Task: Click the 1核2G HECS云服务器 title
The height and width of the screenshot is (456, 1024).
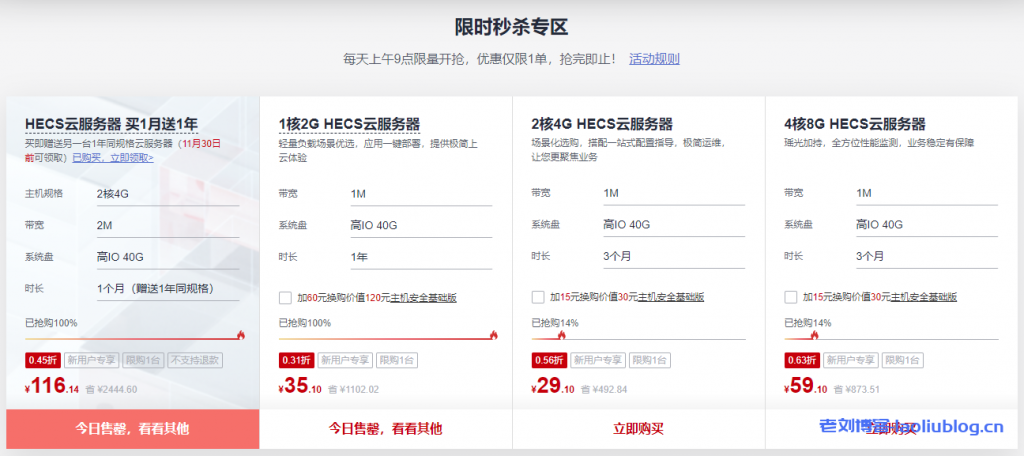Action: 349,124
